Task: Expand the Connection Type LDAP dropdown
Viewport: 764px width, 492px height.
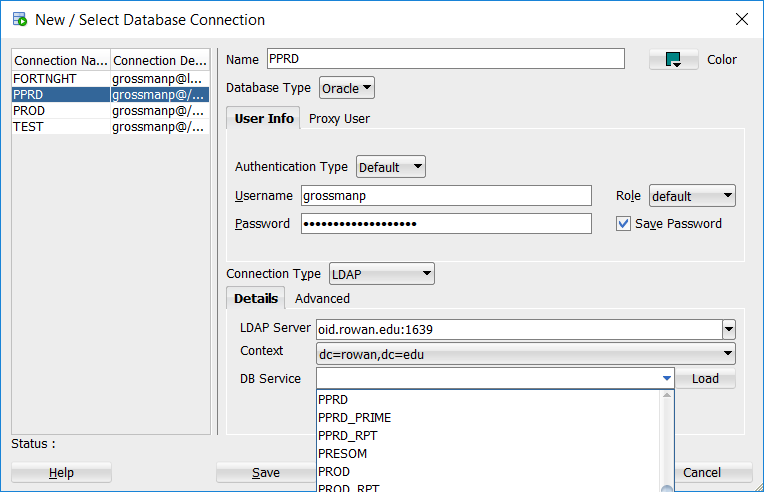Action: coord(382,274)
